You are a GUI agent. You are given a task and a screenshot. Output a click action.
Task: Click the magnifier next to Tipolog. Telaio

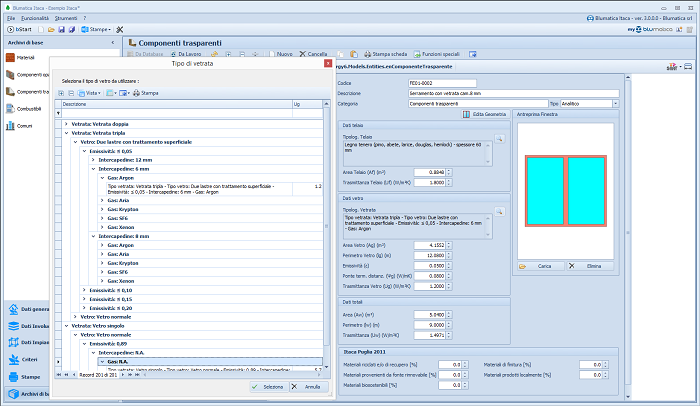point(499,138)
